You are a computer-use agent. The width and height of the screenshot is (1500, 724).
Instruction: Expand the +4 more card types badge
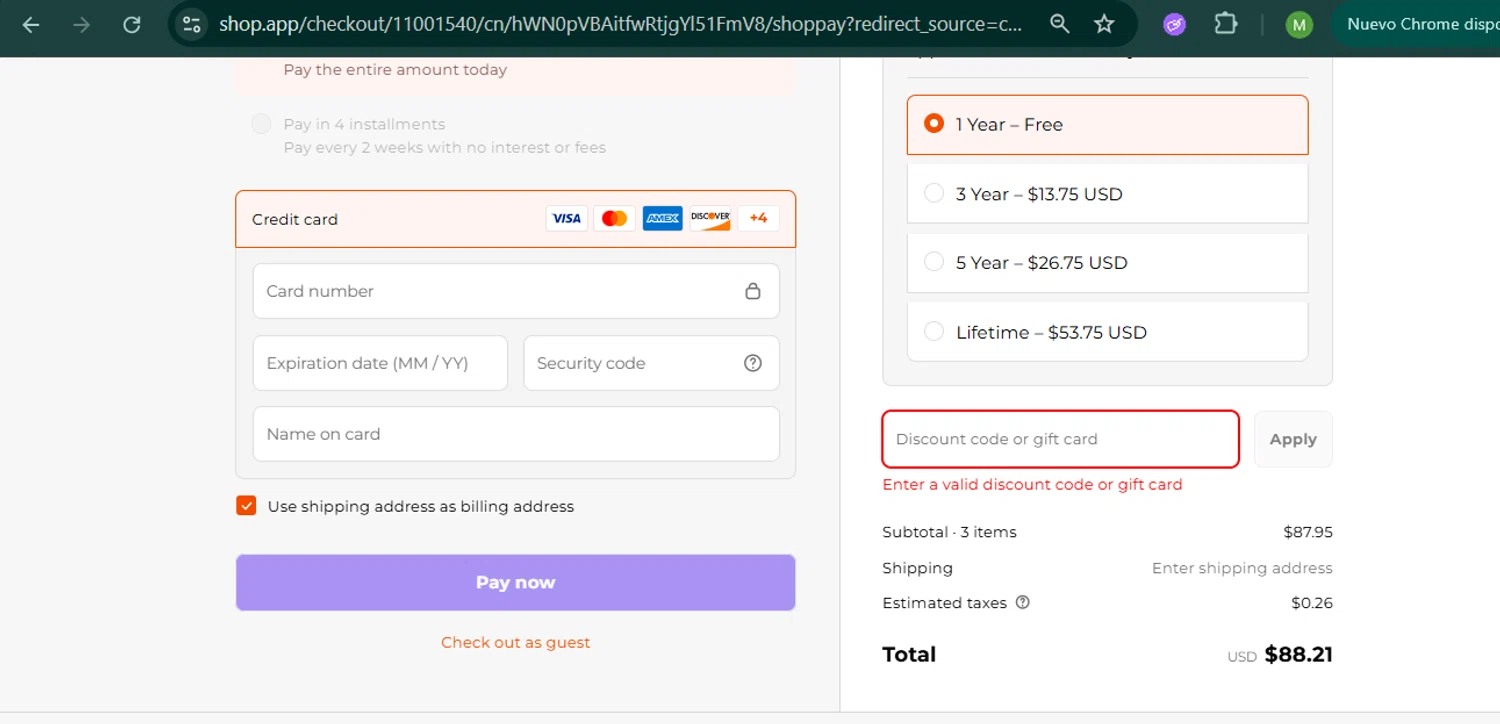click(x=758, y=218)
